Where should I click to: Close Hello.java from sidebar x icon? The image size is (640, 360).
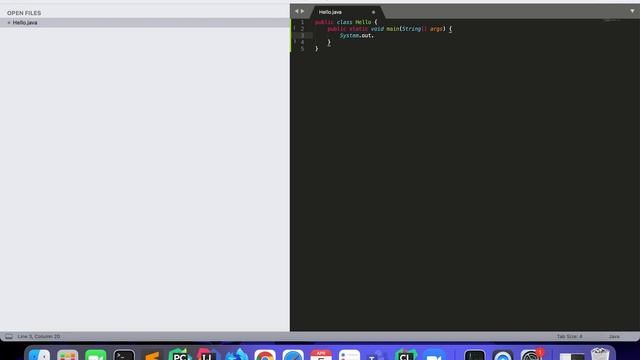point(9,23)
